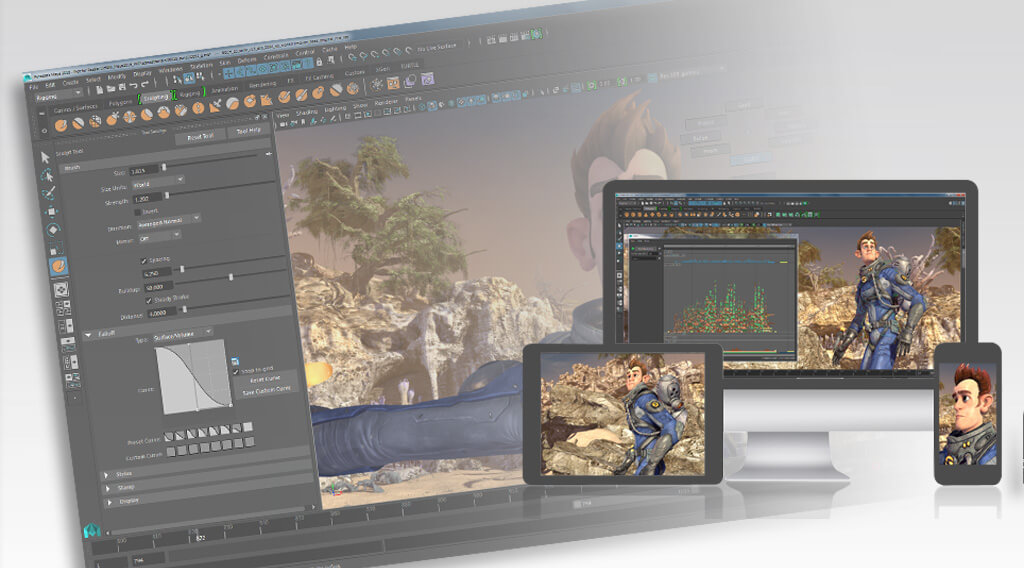The width and height of the screenshot is (1024, 568).
Task: Select the arrow Select tool in toolbox
Action: click(x=45, y=157)
